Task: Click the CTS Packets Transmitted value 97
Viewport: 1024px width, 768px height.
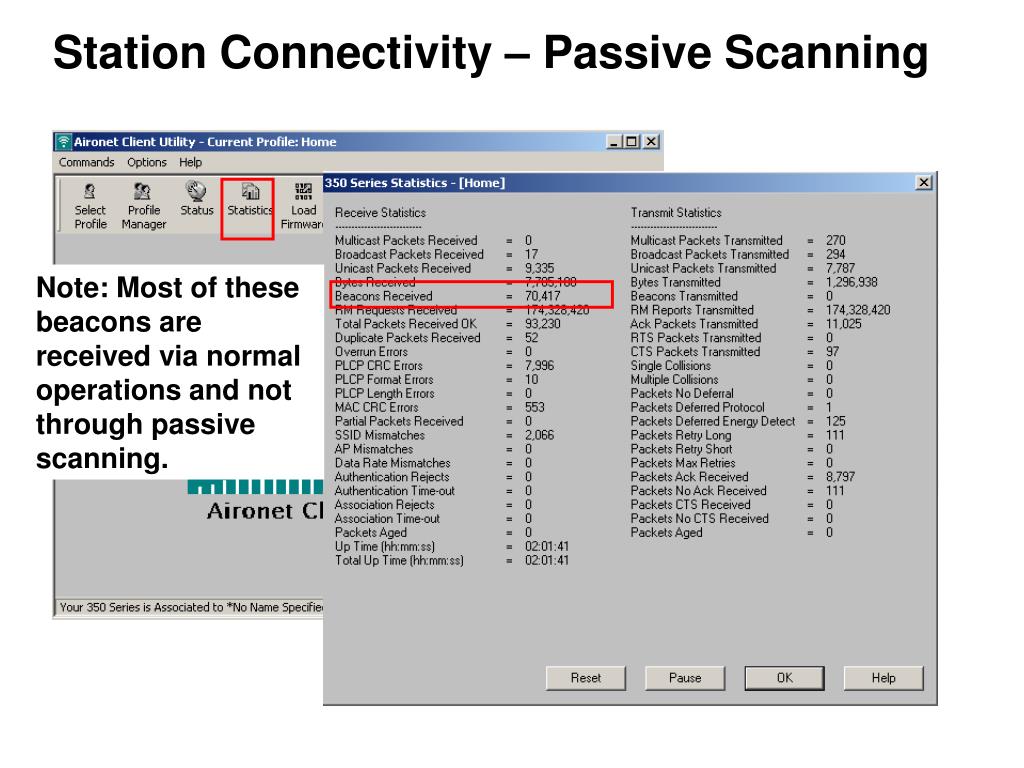Action: pyautogui.click(x=832, y=351)
